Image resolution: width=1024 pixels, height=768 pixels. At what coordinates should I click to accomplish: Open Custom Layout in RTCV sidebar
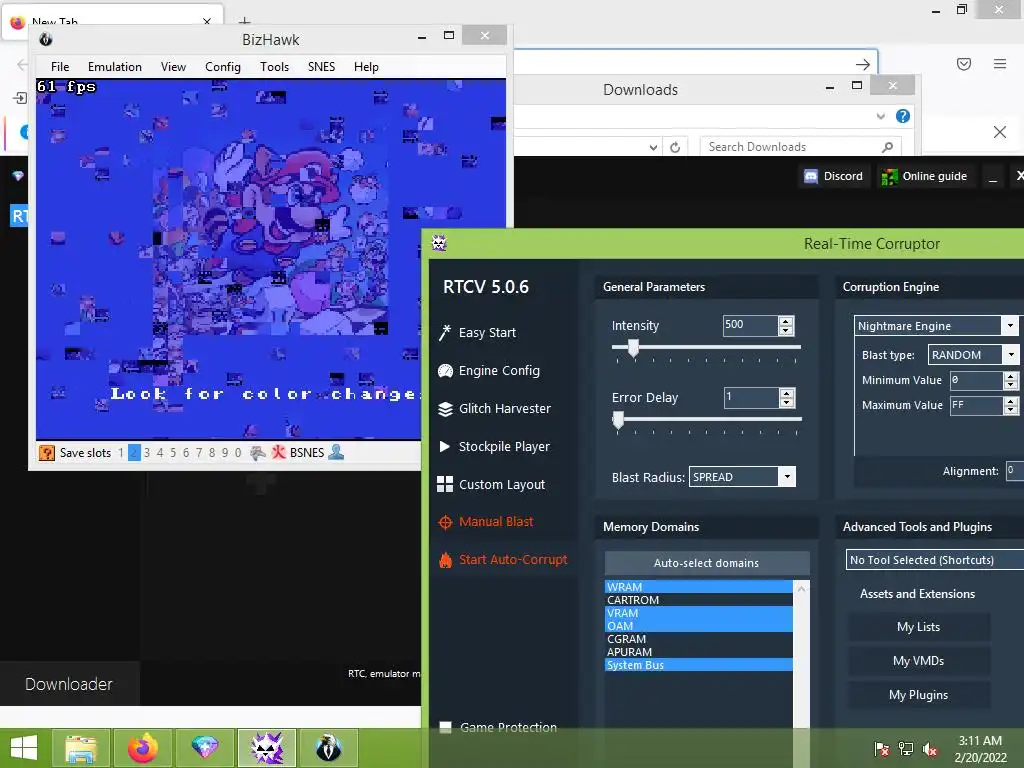coord(491,485)
